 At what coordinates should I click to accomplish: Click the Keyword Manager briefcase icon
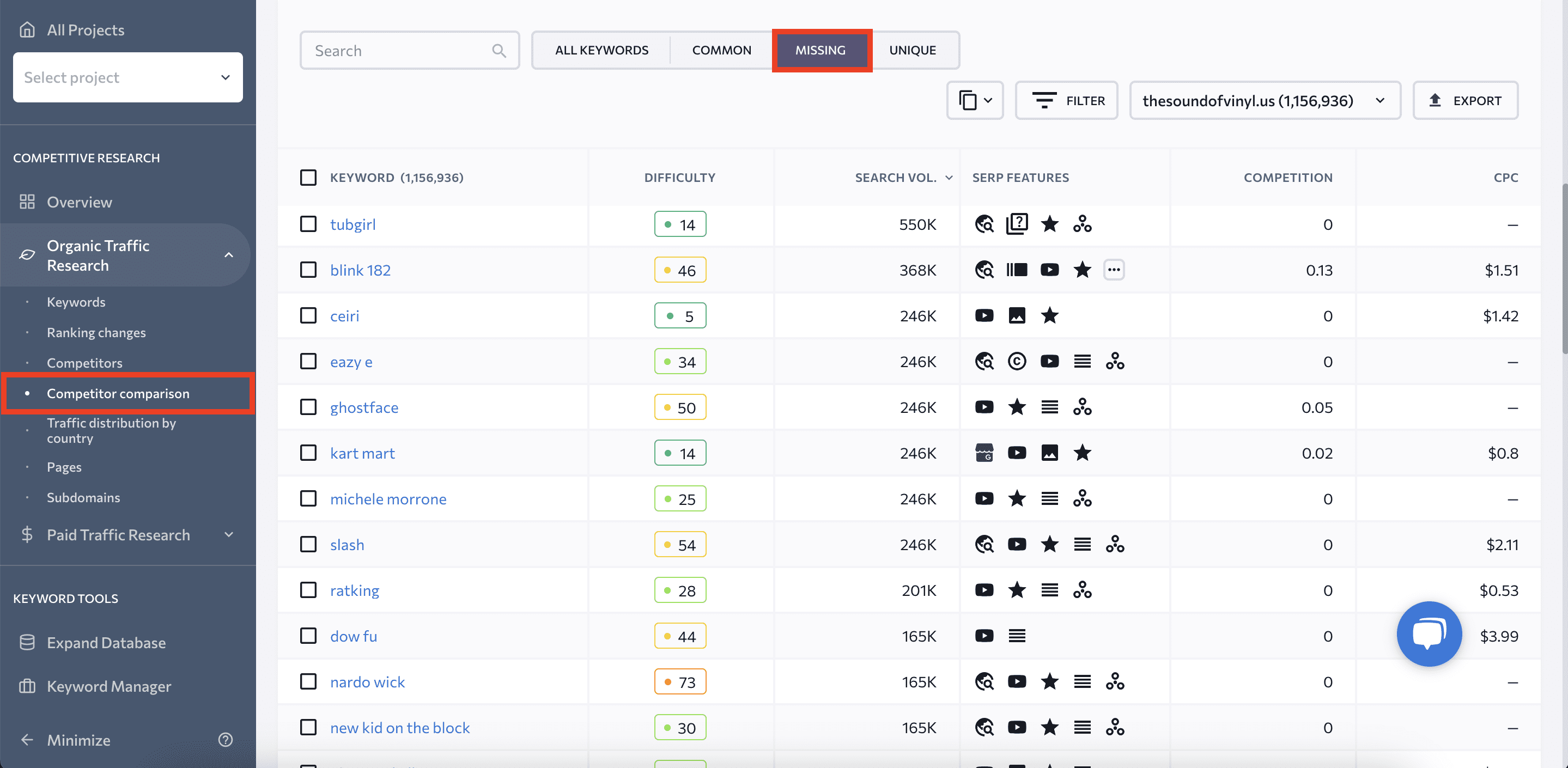coord(27,686)
